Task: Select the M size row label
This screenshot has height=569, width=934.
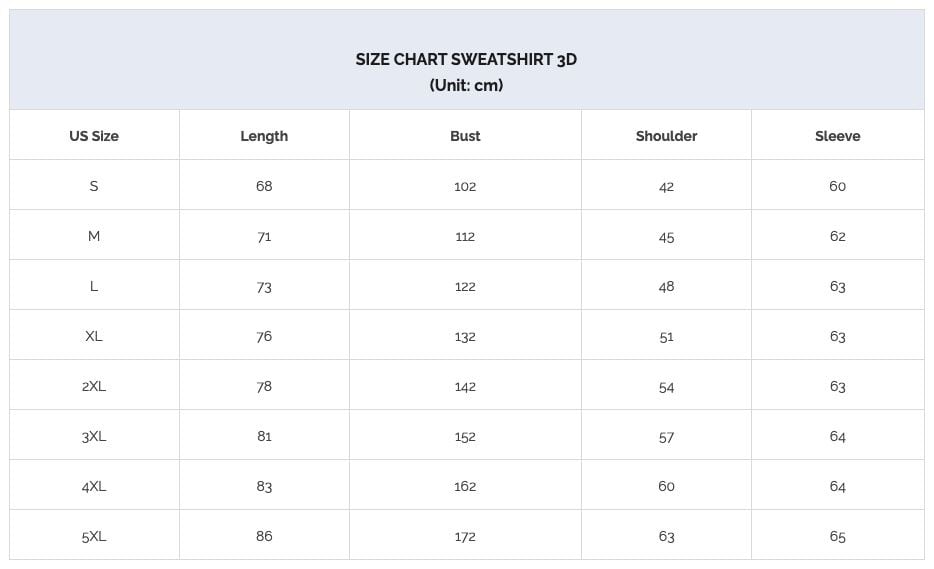Action: click(94, 236)
